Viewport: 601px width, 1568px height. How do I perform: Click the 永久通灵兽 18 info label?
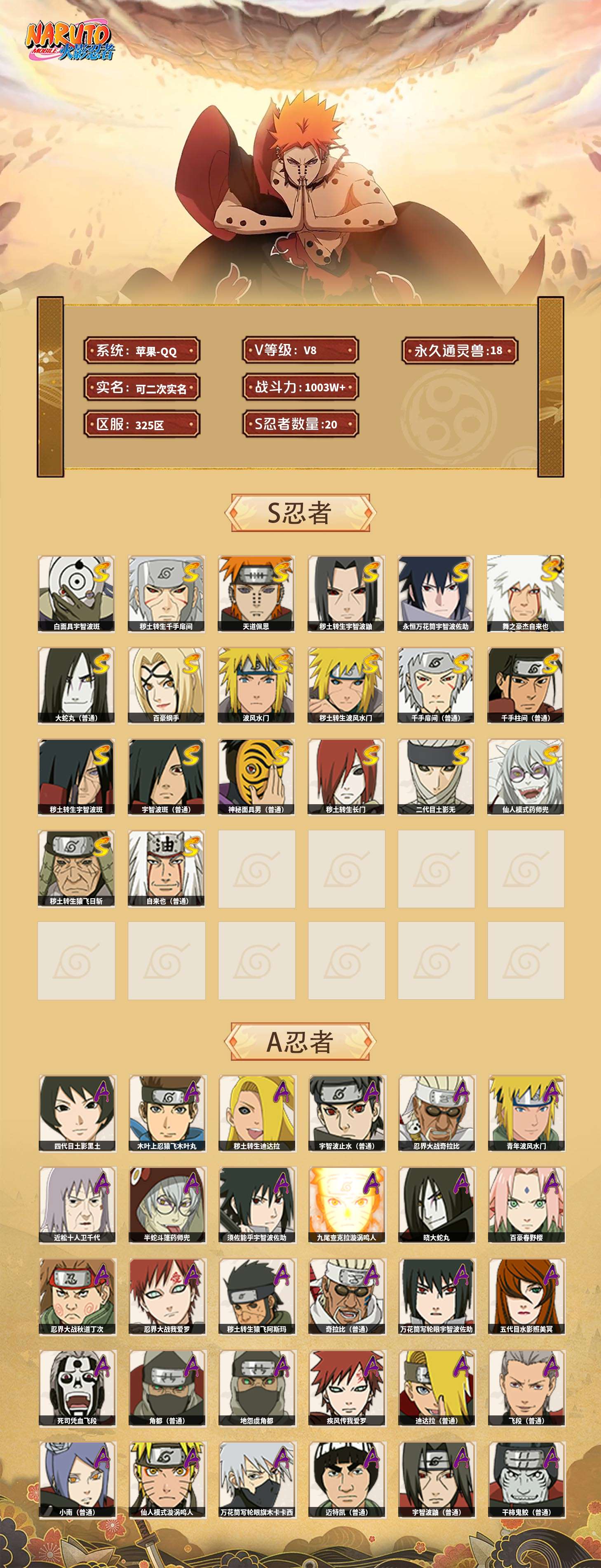460,350
